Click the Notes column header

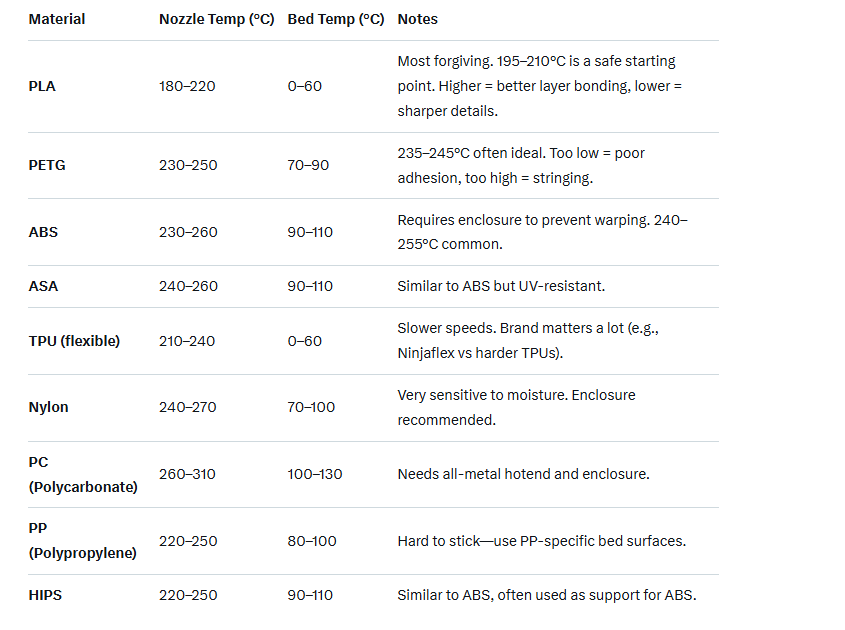(417, 19)
